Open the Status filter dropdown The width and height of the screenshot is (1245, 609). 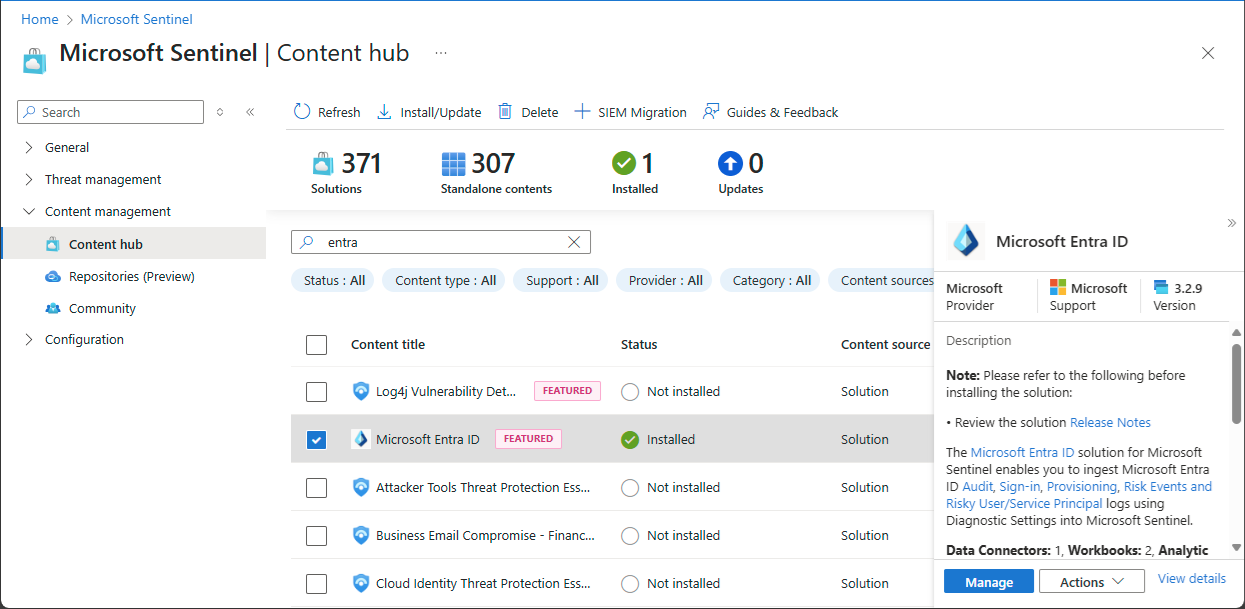pyautogui.click(x=333, y=281)
